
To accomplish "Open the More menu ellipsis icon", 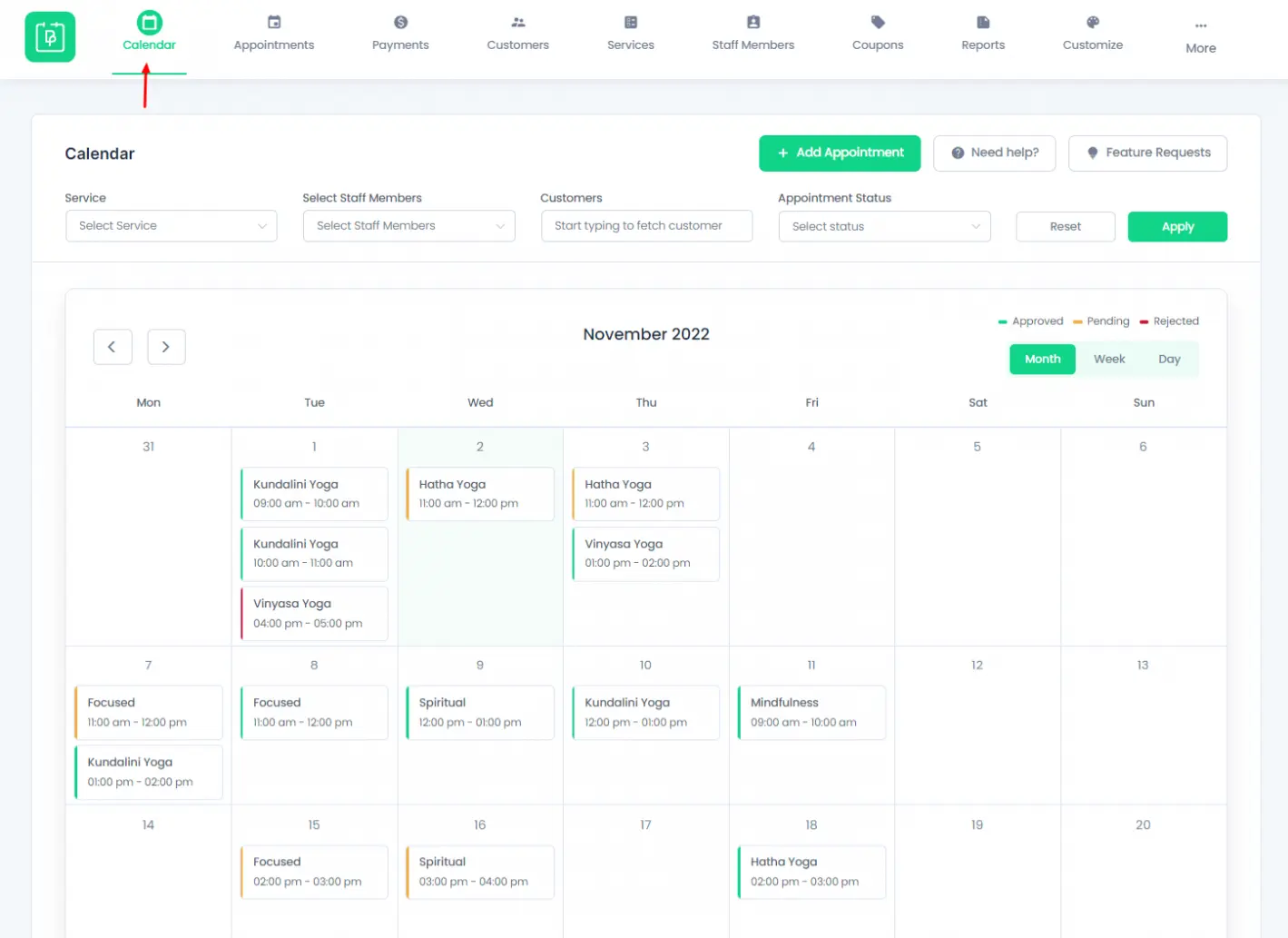I will pyautogui.click(x=1201, y=25).
